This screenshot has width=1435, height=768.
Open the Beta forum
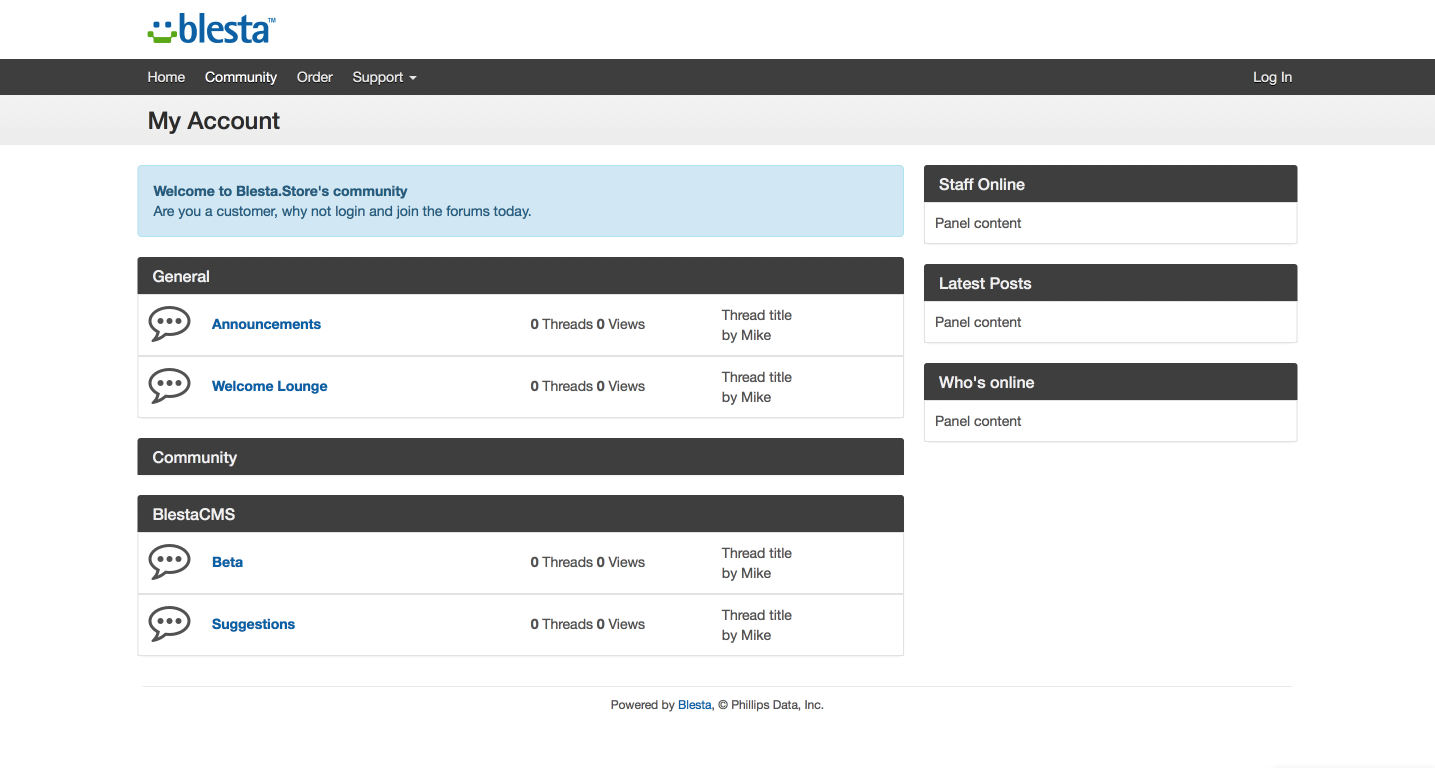tap(227, 562)
